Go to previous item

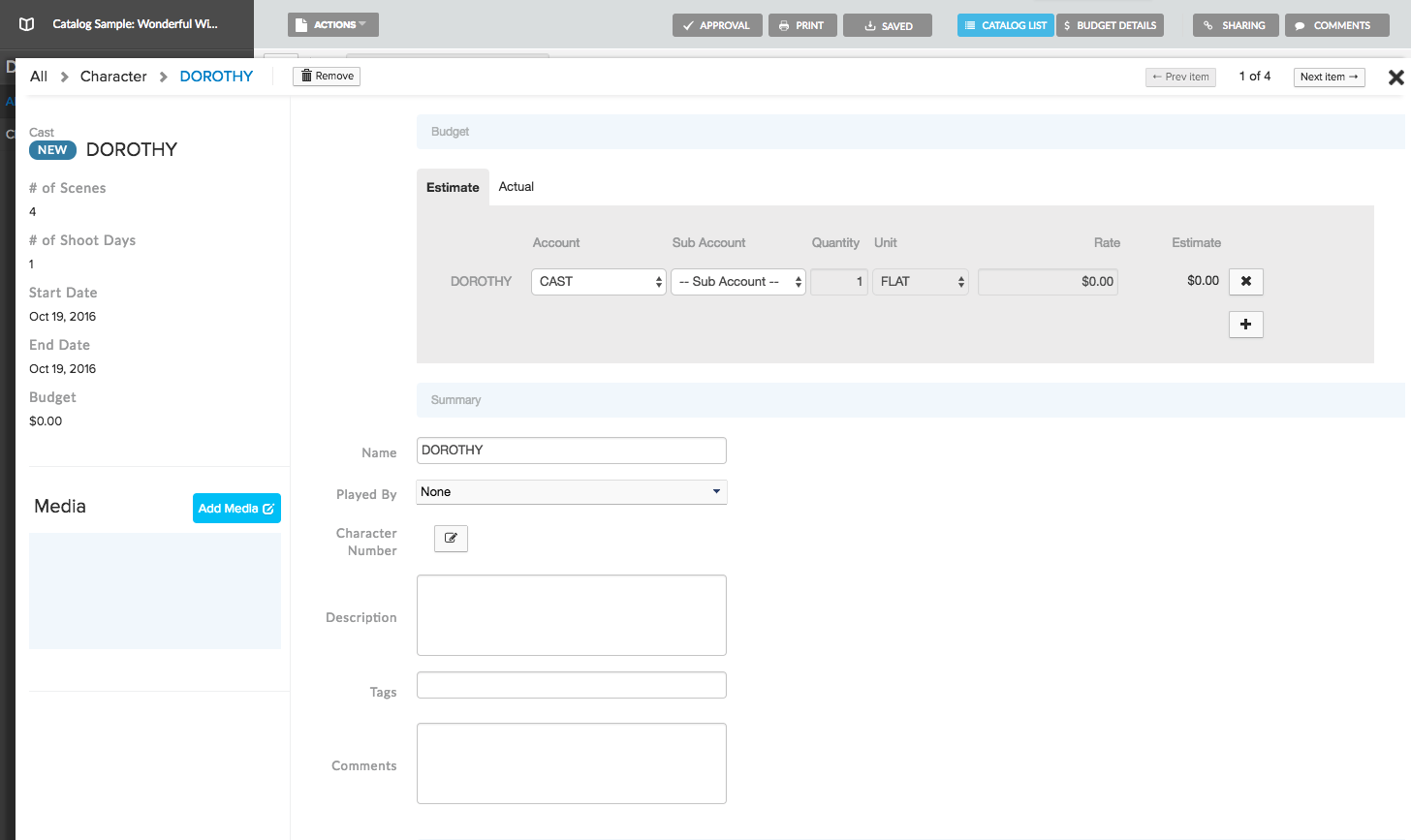tap(1180, 77)
